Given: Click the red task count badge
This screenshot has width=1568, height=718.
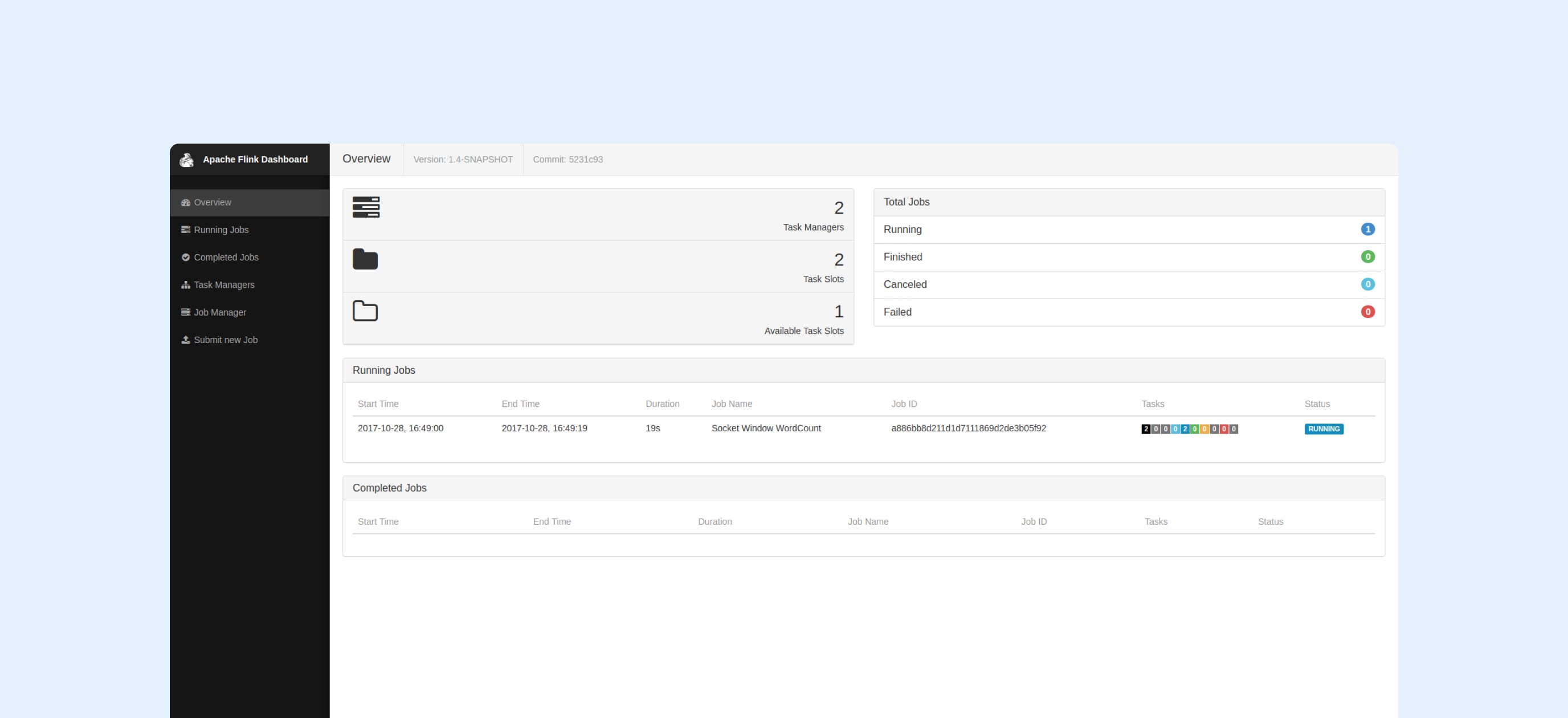Looking at the screenshot, I should 1224,429.
